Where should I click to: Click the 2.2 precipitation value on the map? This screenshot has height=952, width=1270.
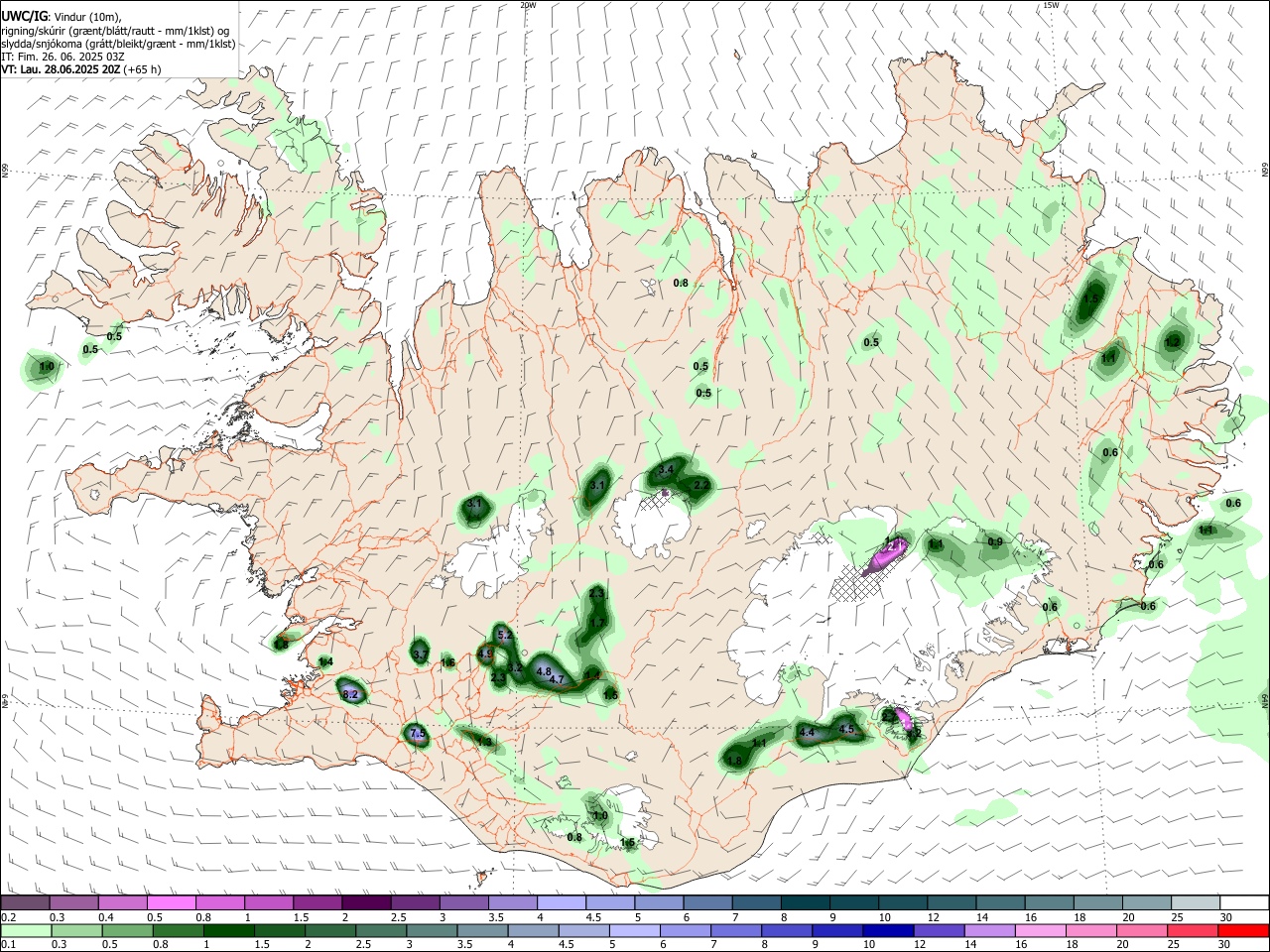coord(701,484)
